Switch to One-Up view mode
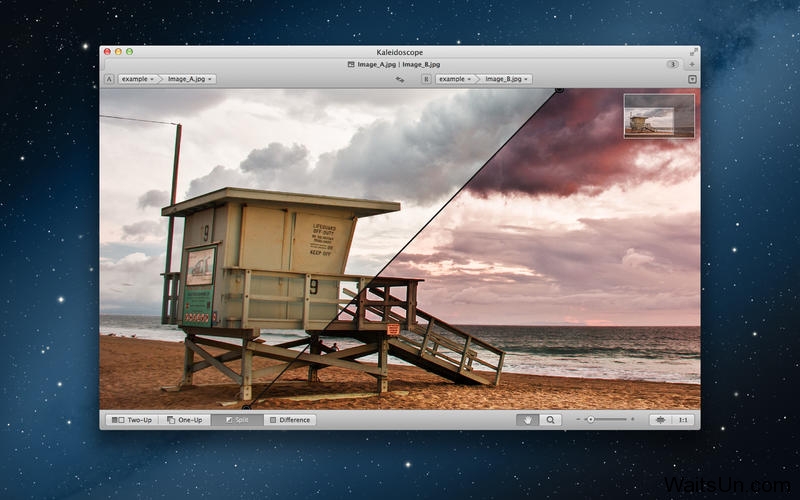800x500 pixels. point(184,420)
